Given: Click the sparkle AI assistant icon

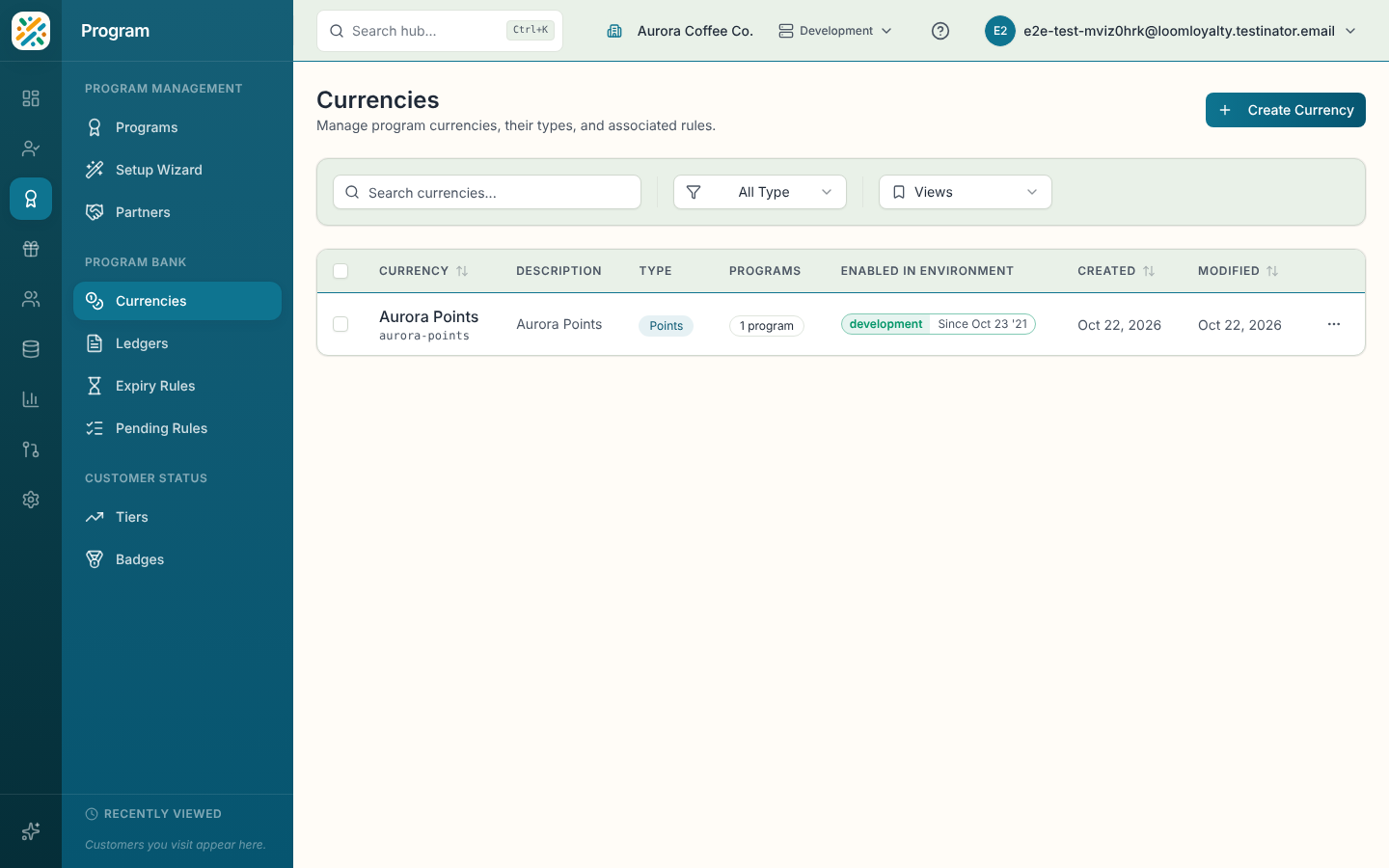Looking at the screenshot, I should (x=31, y=831).
